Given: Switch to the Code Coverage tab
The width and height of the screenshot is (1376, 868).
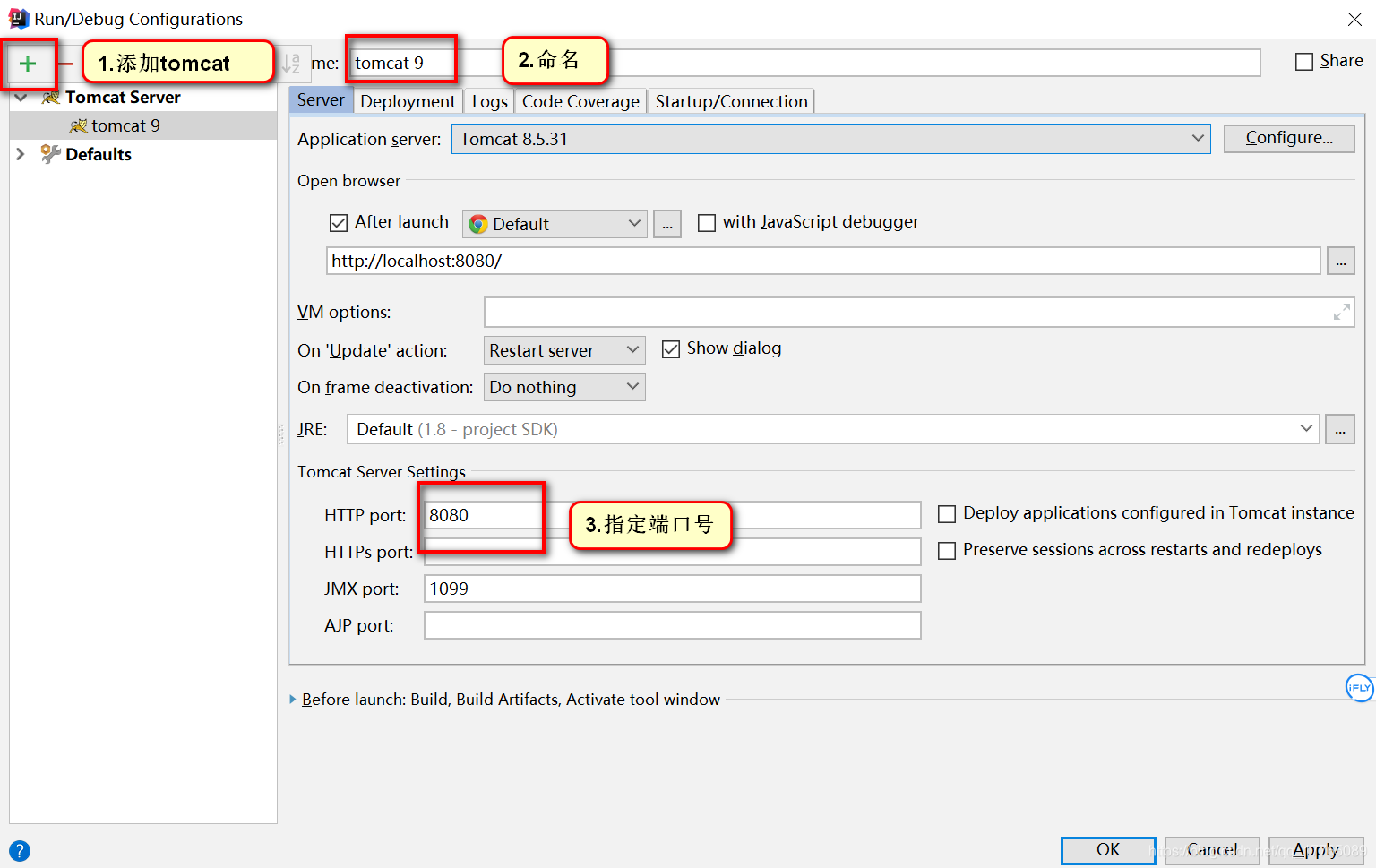Looking at the screenshot, I should pos(580,101).
